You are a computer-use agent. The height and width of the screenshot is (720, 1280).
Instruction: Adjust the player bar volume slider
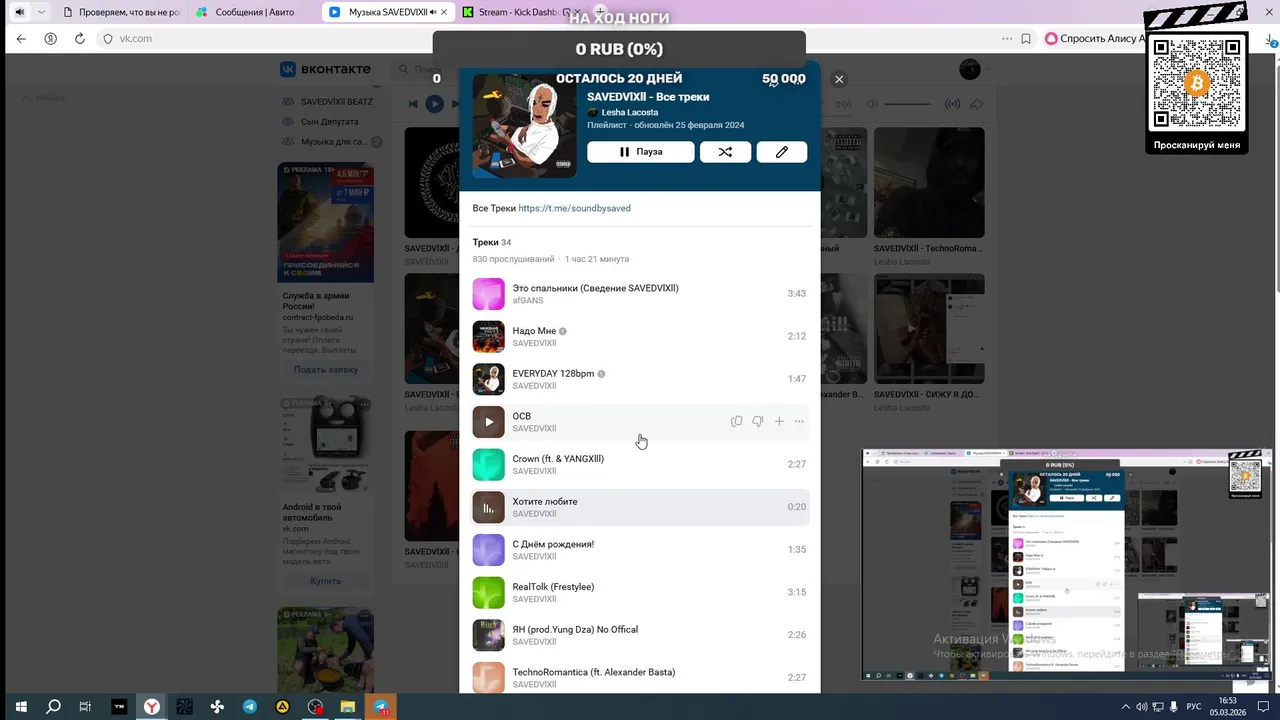click(907, 104)
